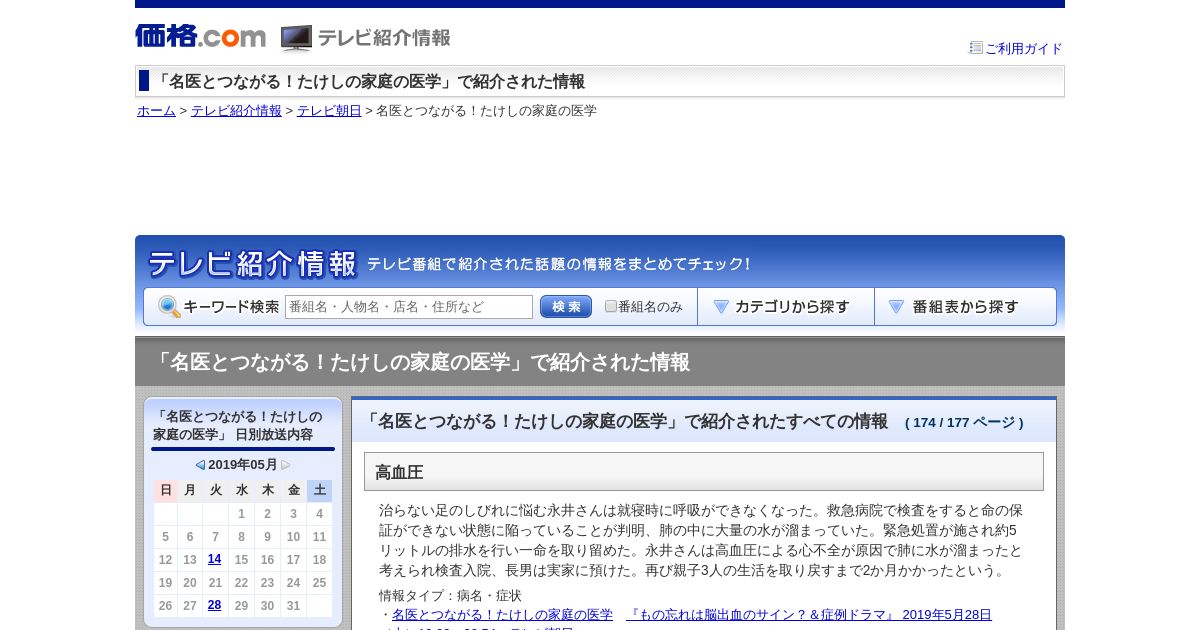This screenshot has width=1200, height=630.
Task: Click the 174 / 177 ページ page indicator
Action: 964,423
